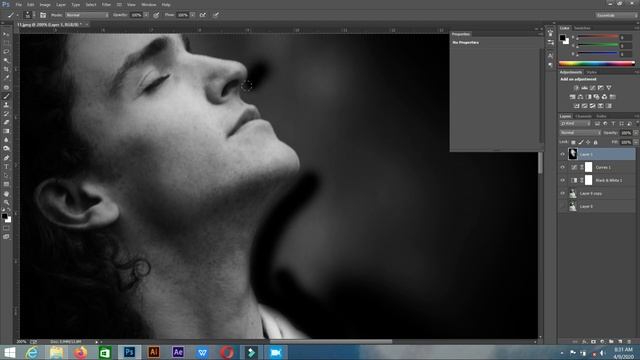The width and height of the screenshot is (640, 360).
Task: Select the Horizontal Type tool
Action: pos(6,167)
